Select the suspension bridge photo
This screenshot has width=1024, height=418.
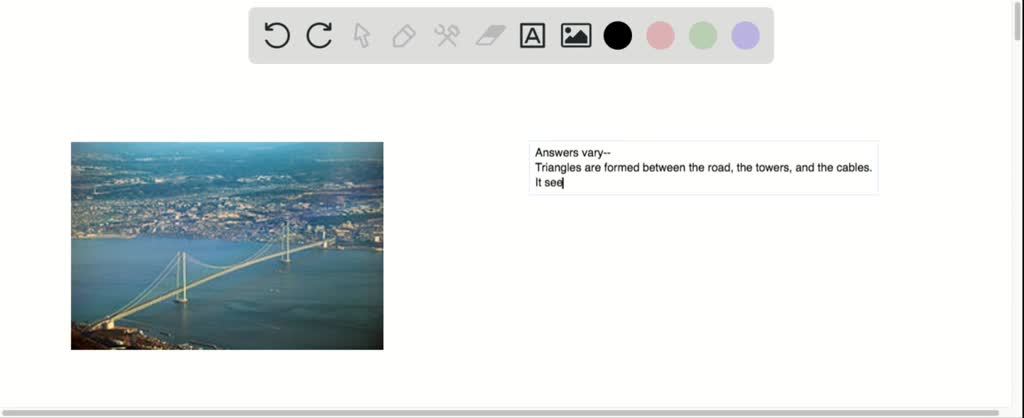227,245
